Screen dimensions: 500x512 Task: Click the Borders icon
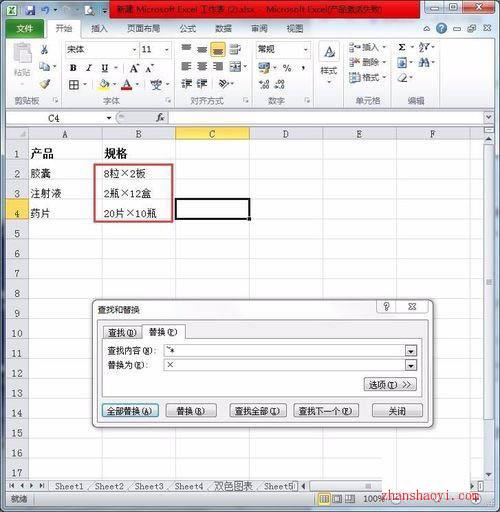(74, 85)
